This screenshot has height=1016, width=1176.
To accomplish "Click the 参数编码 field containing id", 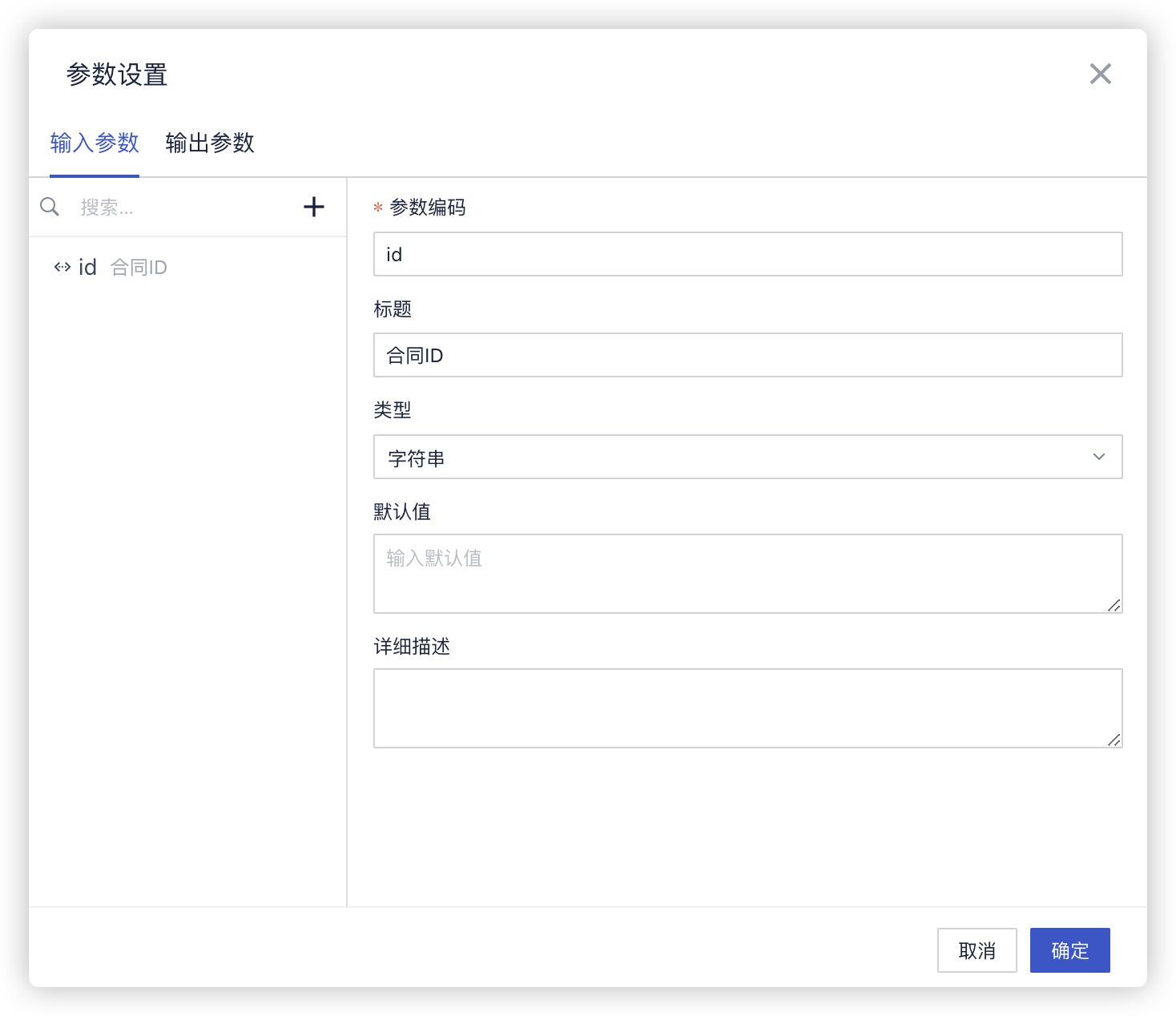I will click(x=747, y=254).
